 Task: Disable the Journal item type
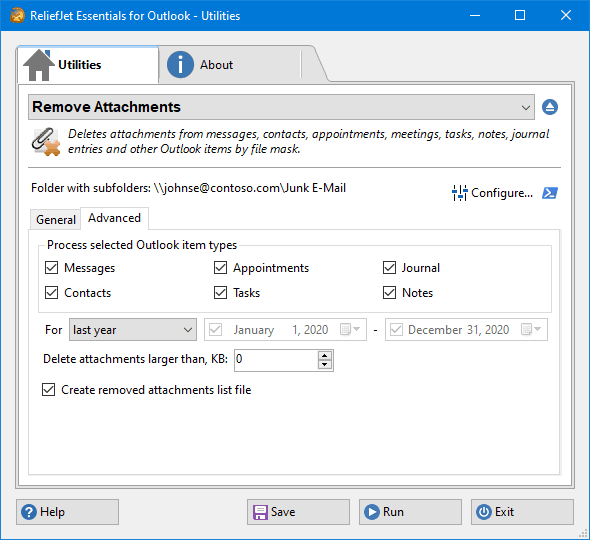(389, 268)
